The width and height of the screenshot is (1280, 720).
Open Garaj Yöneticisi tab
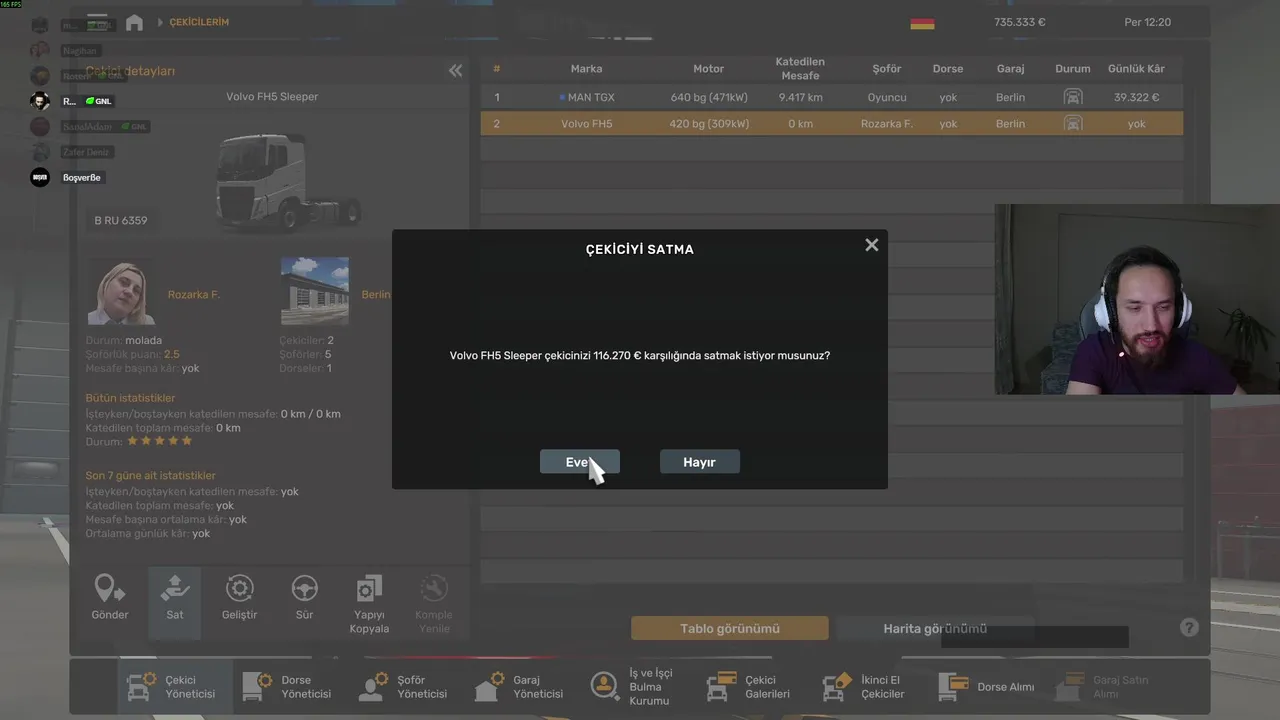pyautogui.click(x=523, y=687)
